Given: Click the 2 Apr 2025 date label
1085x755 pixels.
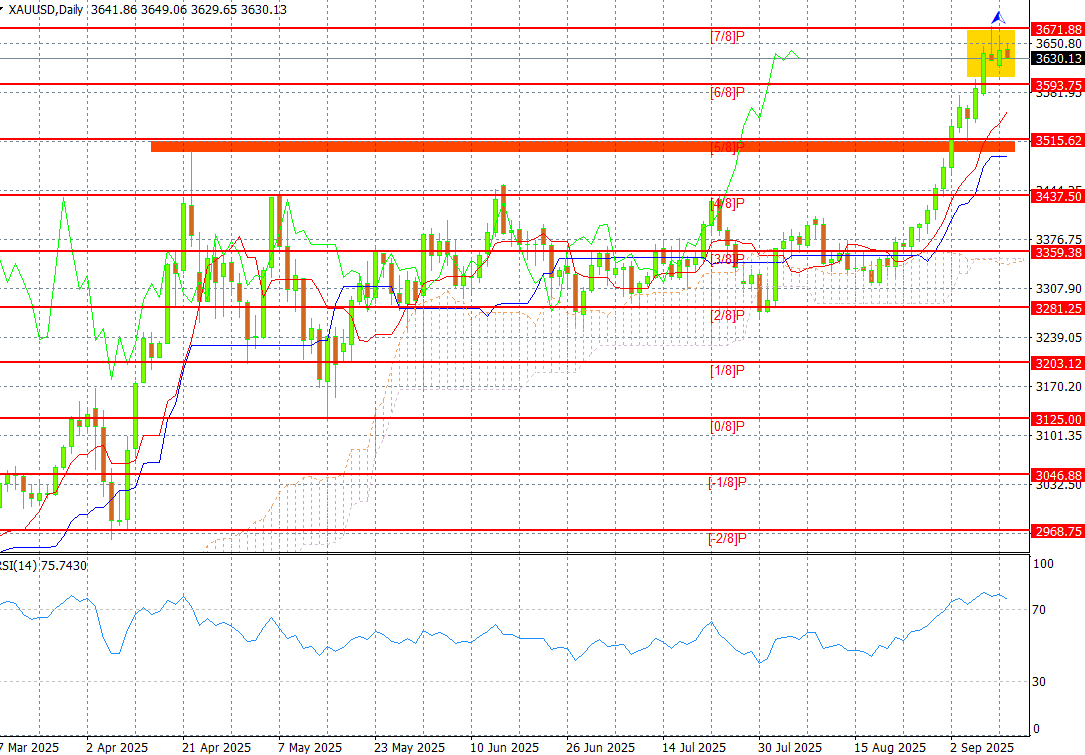Looking at the screenshot, I should coord(117,747).
